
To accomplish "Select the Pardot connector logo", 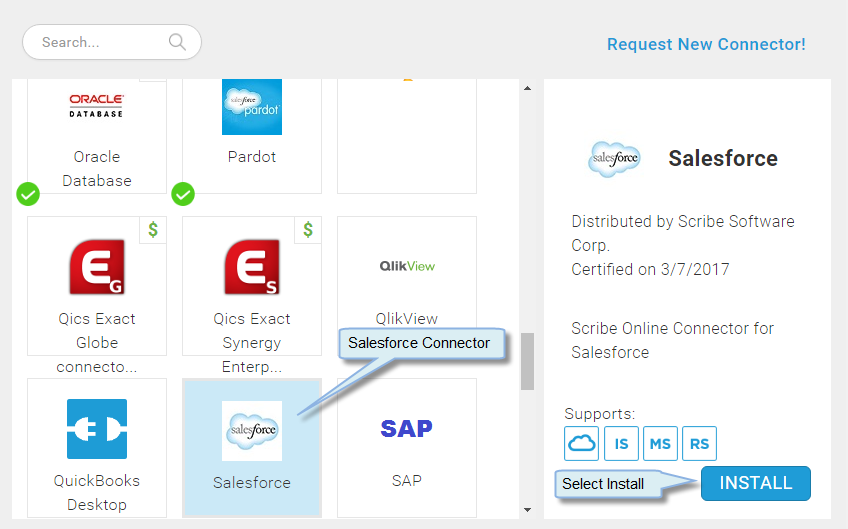I will point(252,107).
